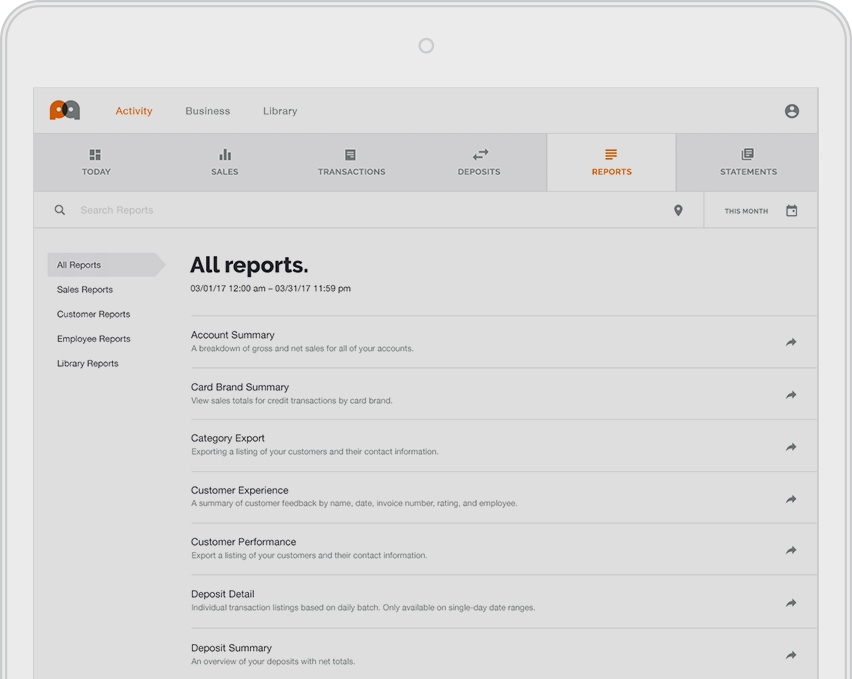Switch to the Library section
This screenshot has height=679, width=852.
tap(280, 111)
